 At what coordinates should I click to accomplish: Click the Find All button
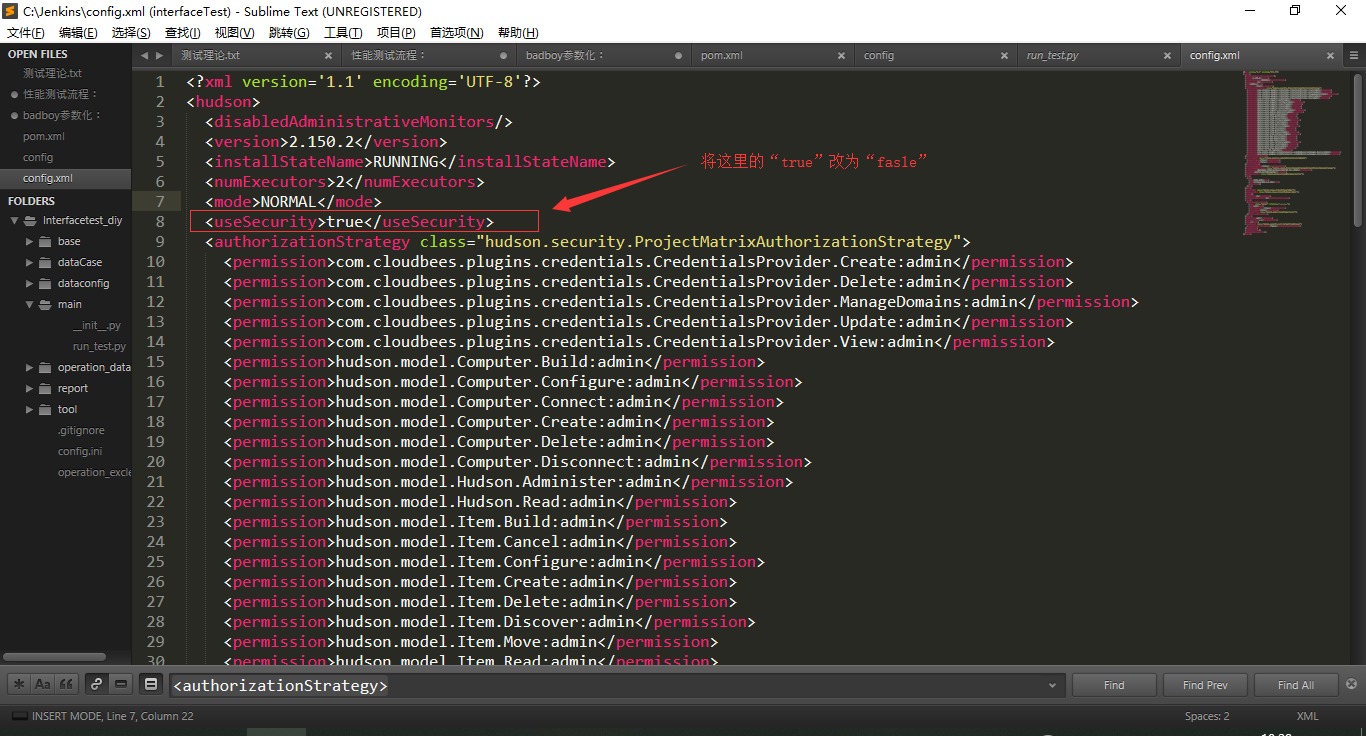click(1296, 685)
